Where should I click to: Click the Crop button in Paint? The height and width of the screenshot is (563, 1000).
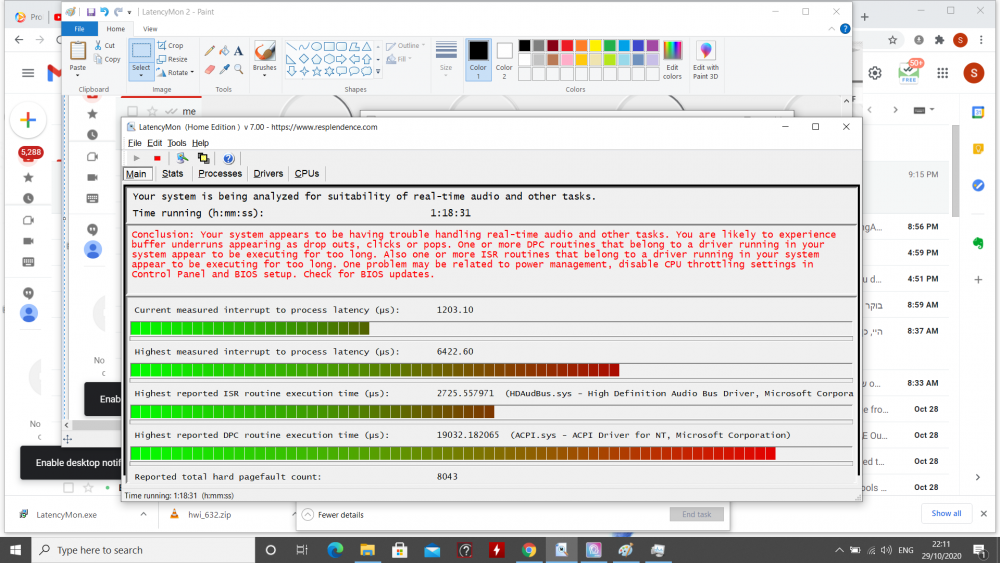171,45
